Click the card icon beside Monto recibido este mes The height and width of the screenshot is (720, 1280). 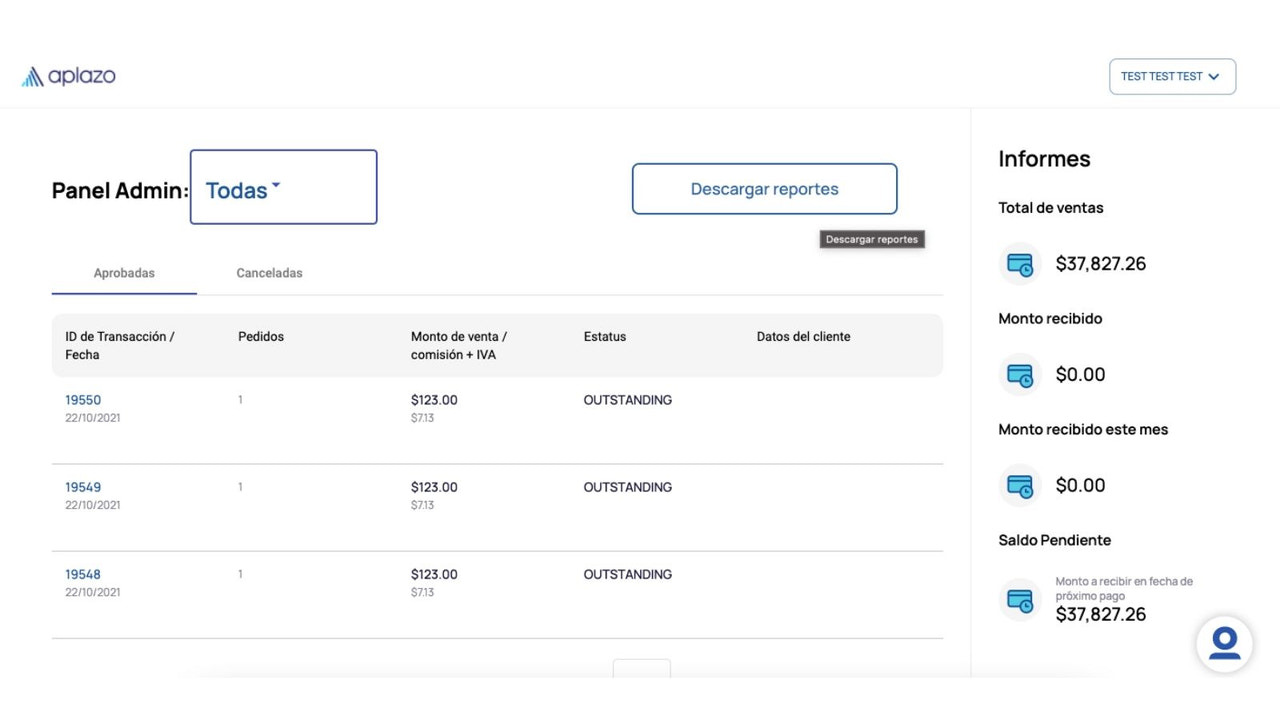point(1019,485)
